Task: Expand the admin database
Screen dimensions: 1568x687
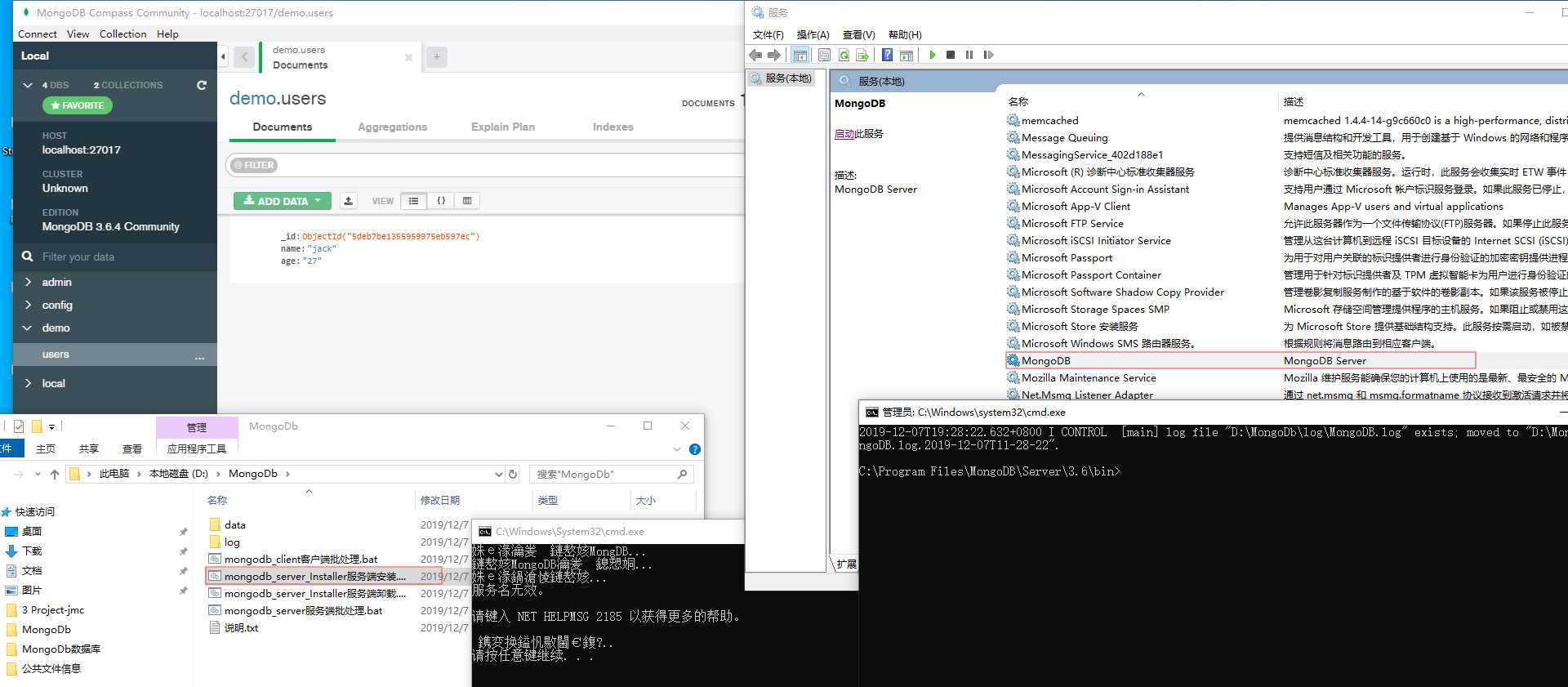Action: [x=28, y=282]
